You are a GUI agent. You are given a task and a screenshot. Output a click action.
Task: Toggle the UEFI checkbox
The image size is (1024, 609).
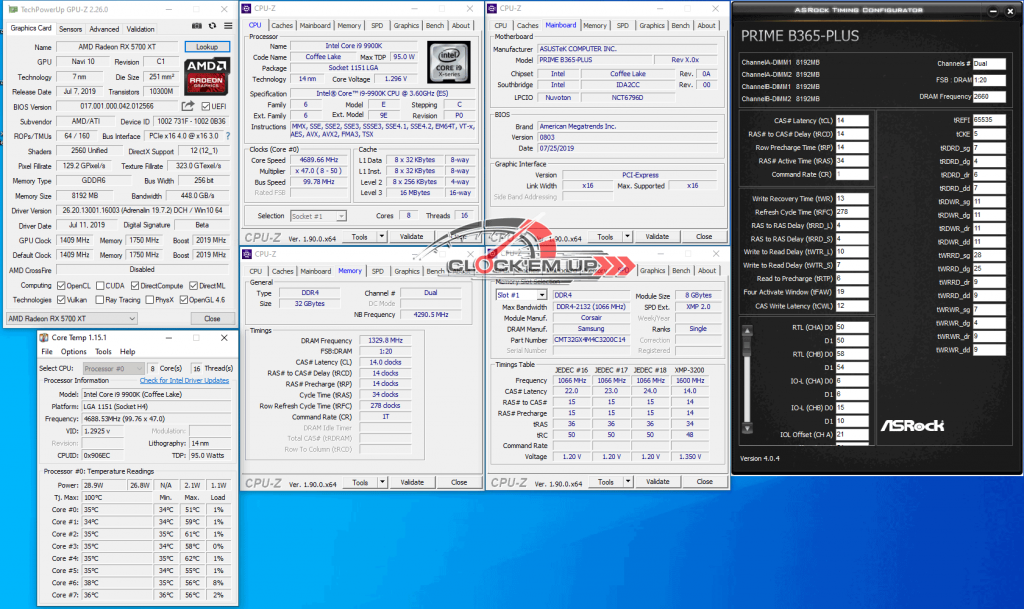point(206,106)
